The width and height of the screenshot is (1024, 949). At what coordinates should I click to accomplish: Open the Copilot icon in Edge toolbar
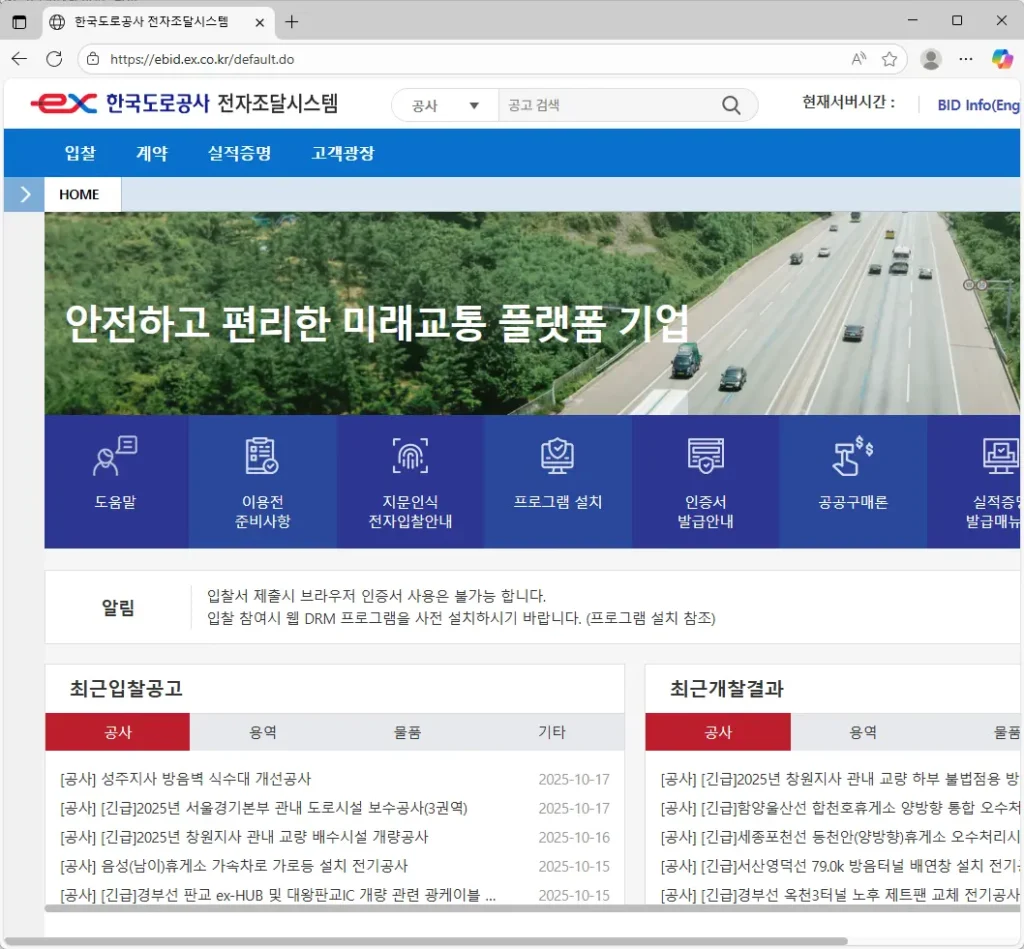pyautogui.click(x=1001, y=59)
